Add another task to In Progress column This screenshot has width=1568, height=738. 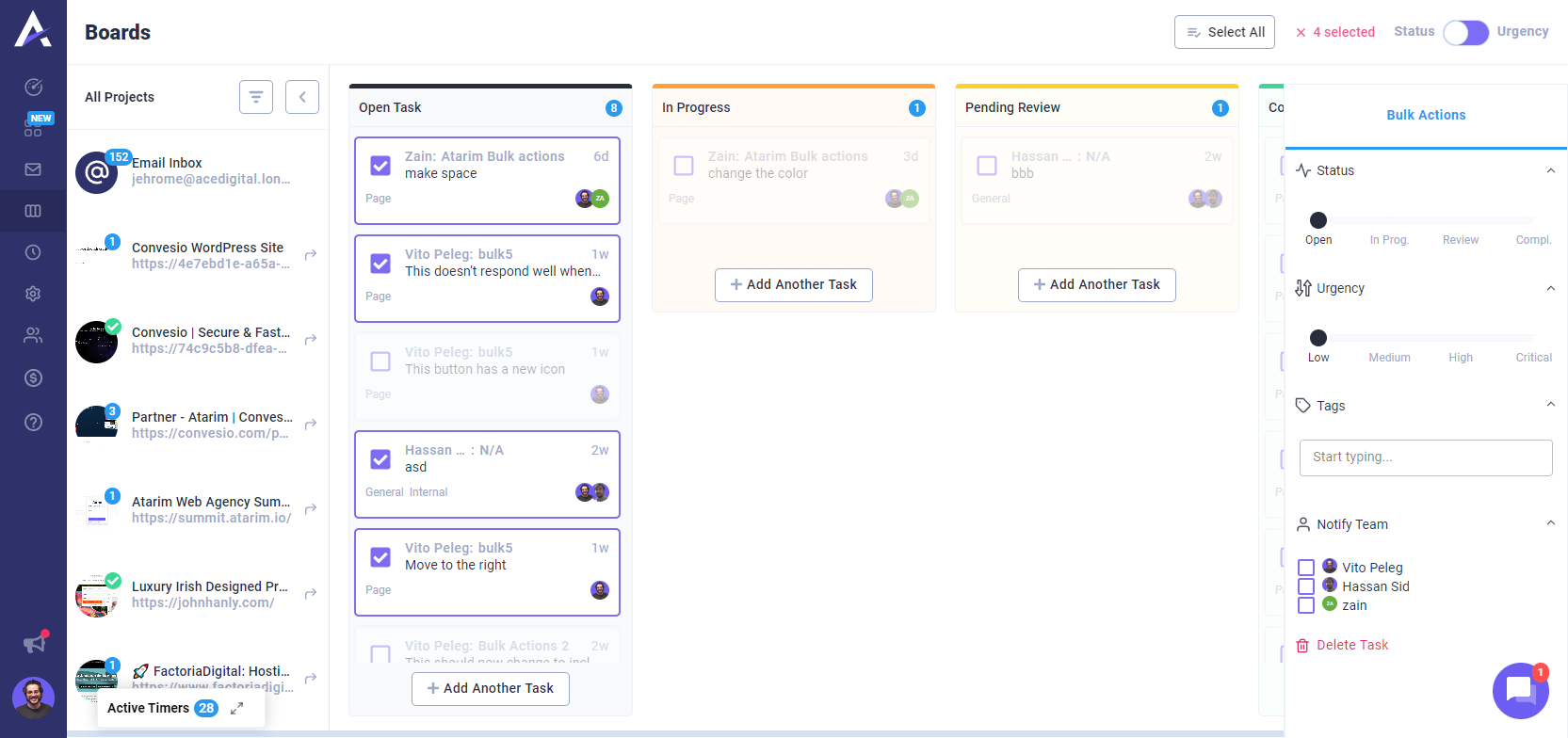(x=794, y=284)
